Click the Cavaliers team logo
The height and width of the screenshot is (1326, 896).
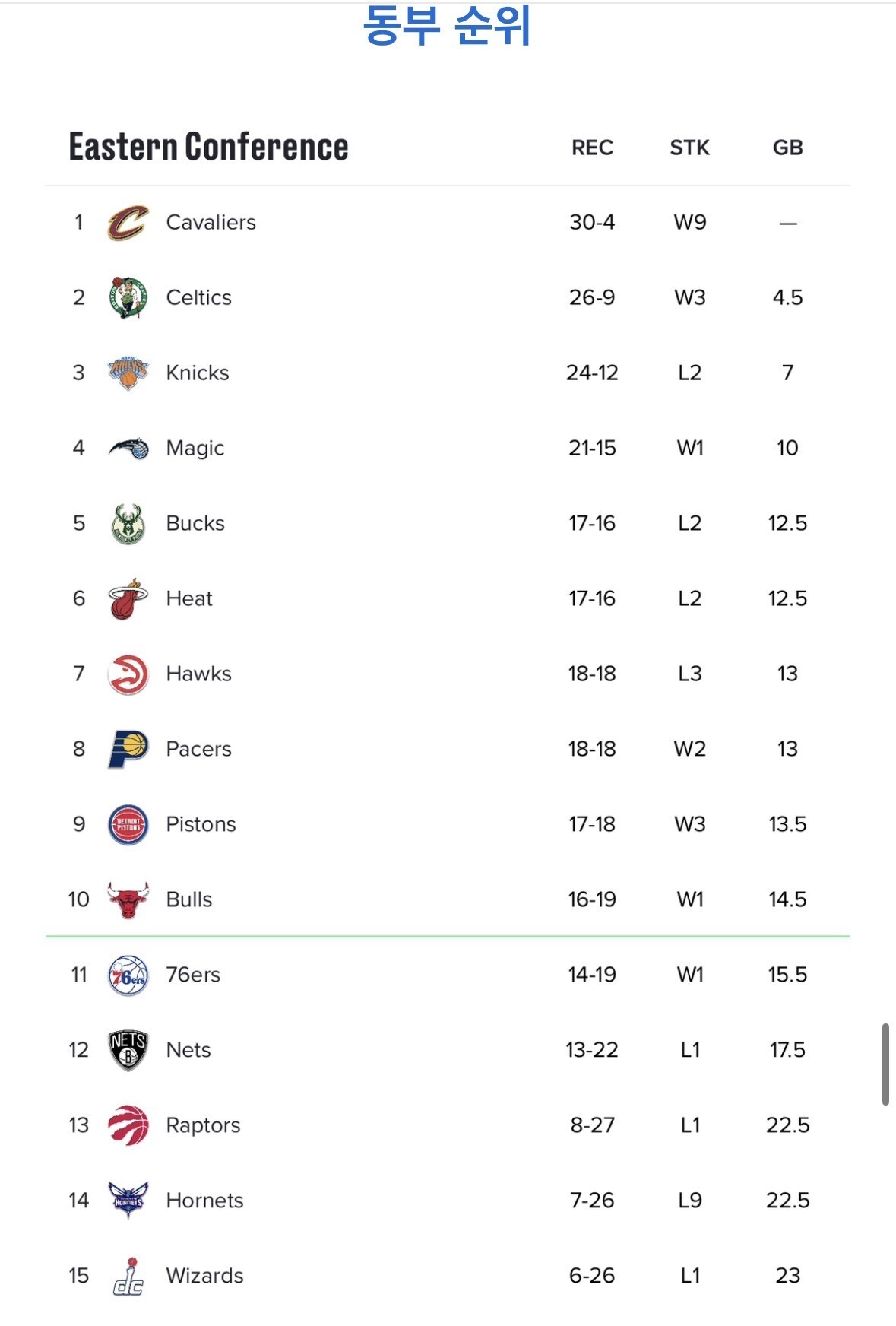[x=128, y=223]
